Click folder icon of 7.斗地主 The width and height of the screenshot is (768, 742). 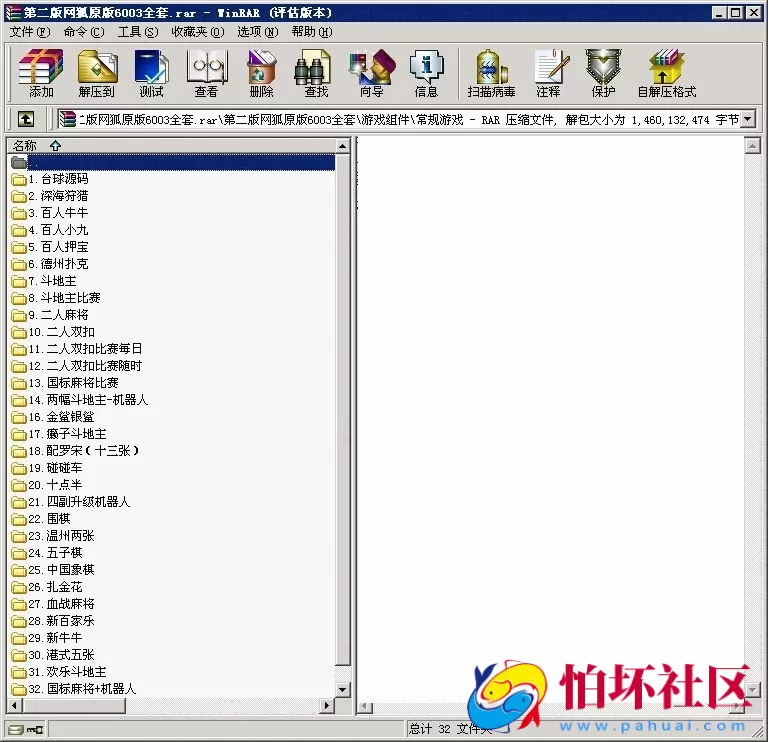[19, 281]
